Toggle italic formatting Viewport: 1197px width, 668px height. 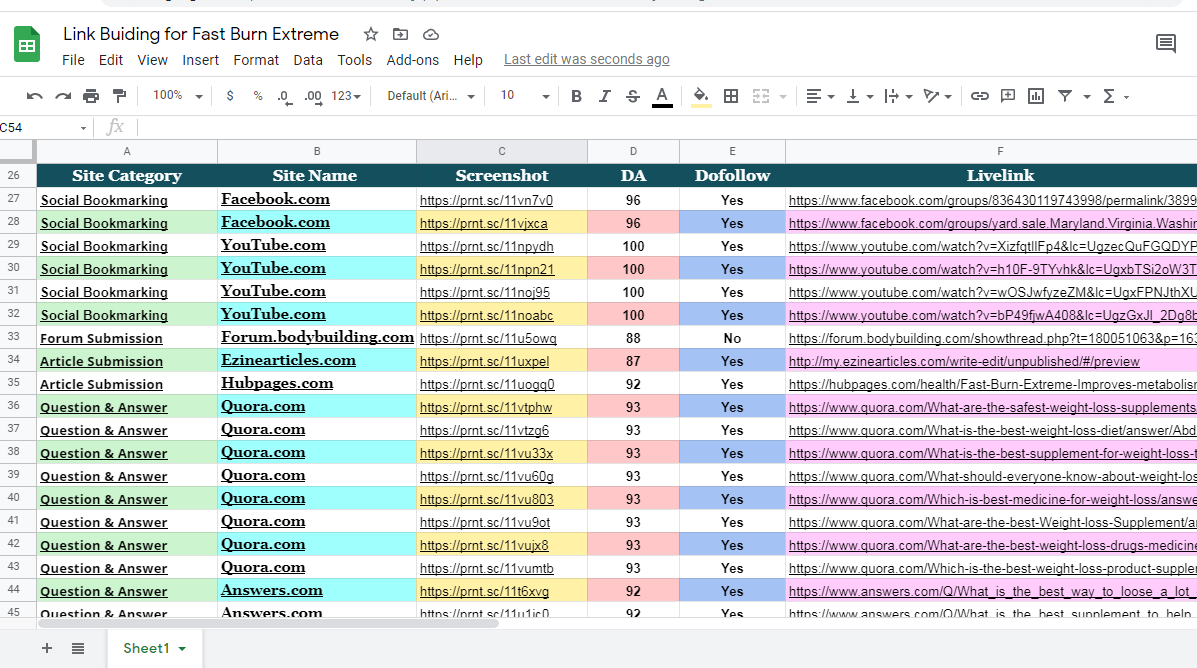604,96
